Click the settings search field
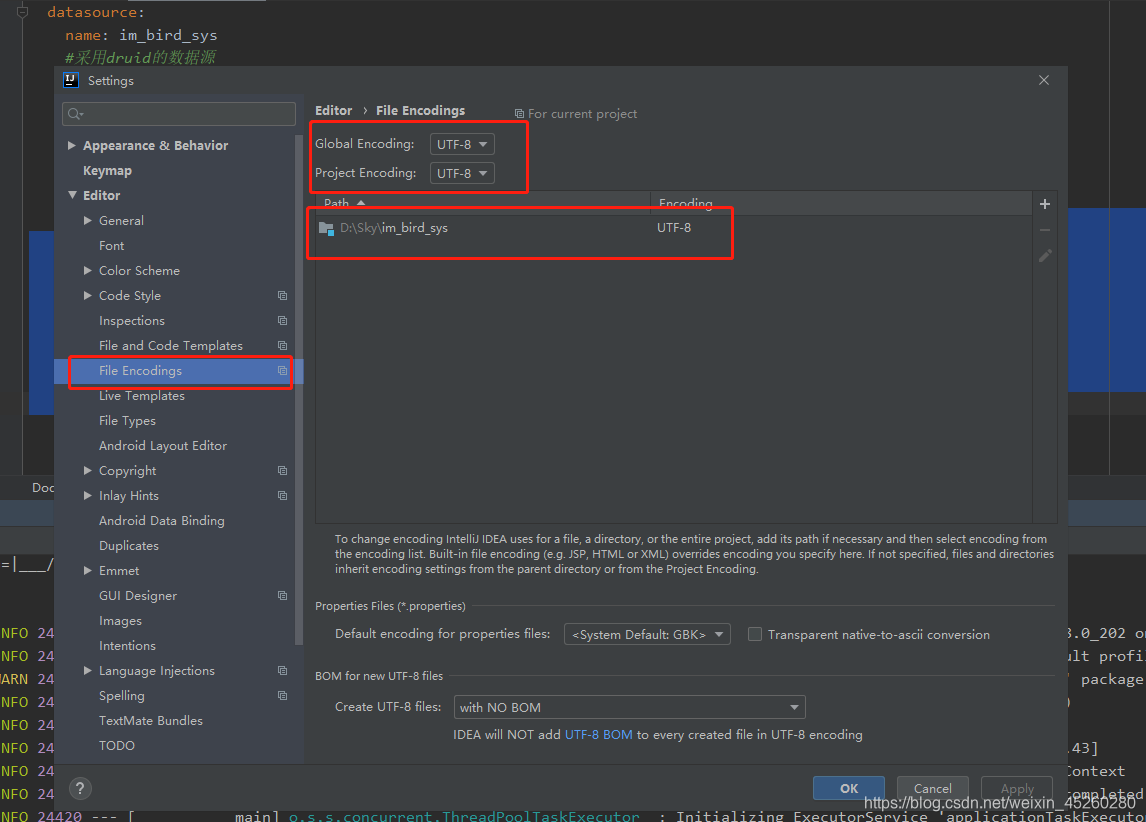This screenshot has width=1146, height=822. click(x=178, y=114)
